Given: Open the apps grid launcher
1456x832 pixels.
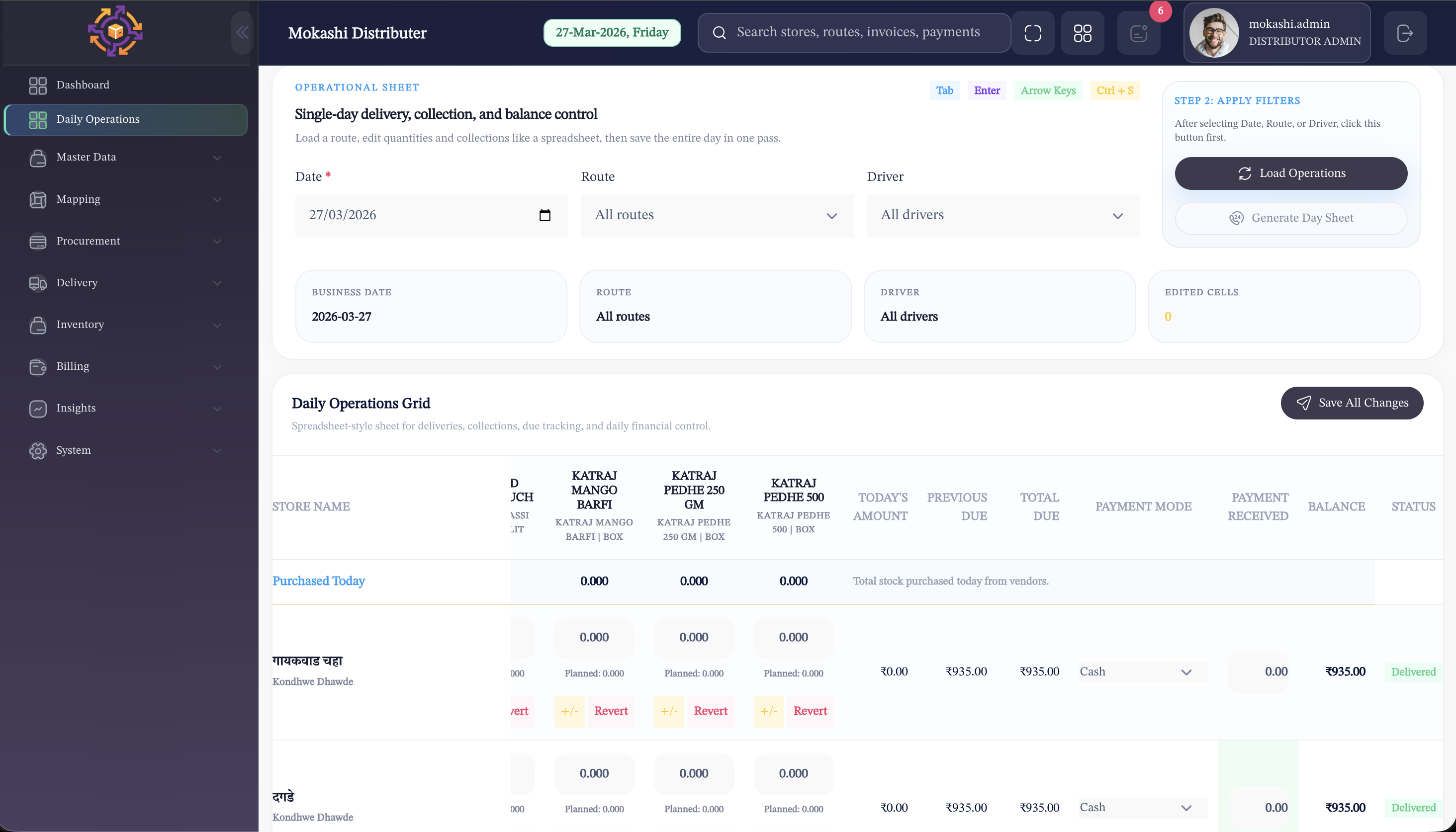Looking at the screenshot, I should pos(1082,33).
